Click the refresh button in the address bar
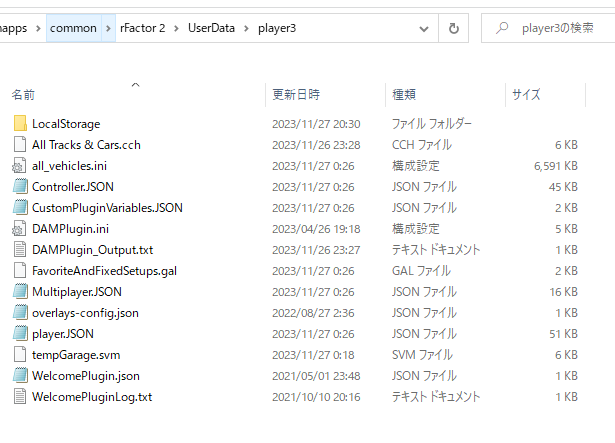 (x=453, y=28)
